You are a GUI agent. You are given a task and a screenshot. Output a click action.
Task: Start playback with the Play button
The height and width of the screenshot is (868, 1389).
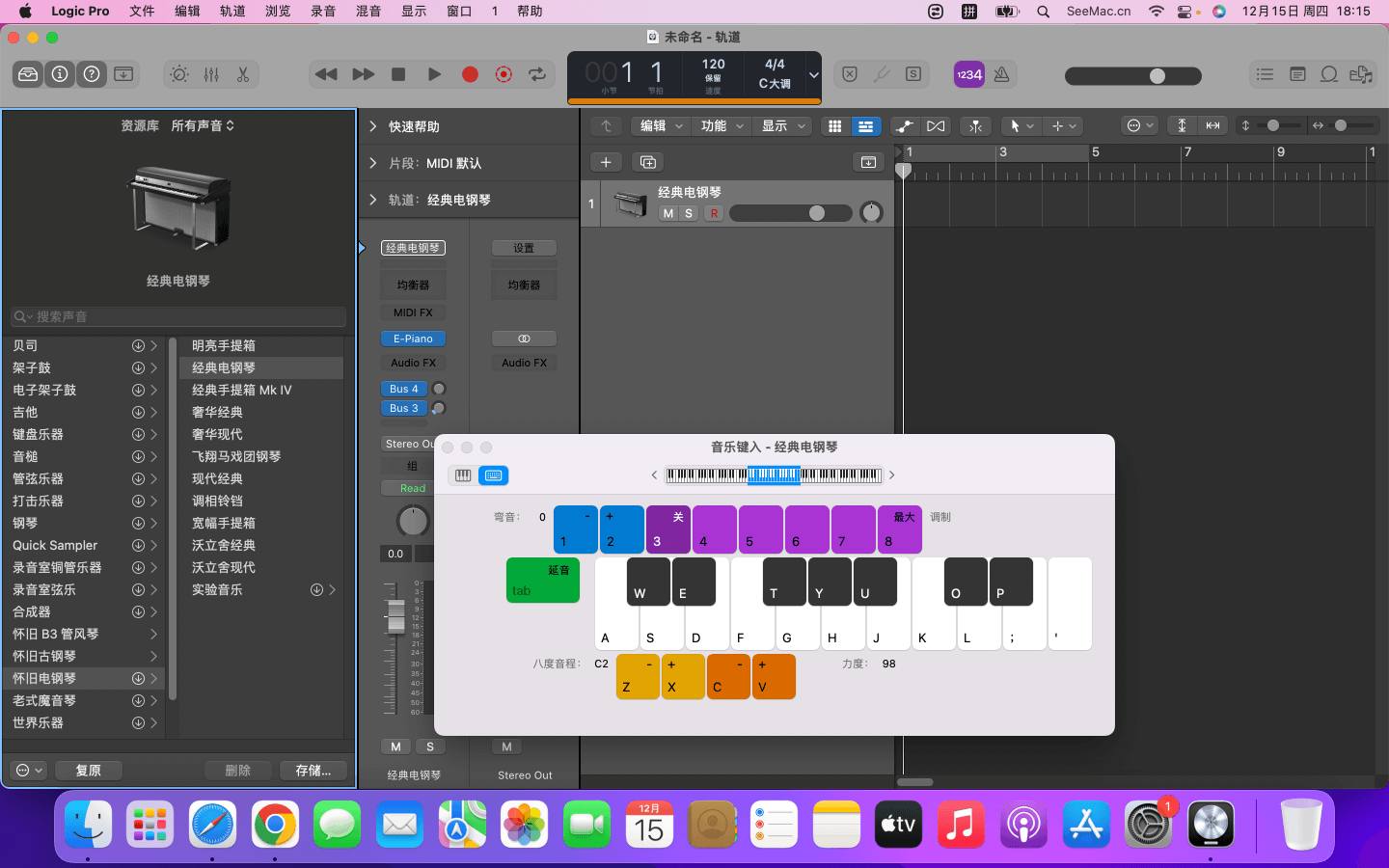pos(434,74)
